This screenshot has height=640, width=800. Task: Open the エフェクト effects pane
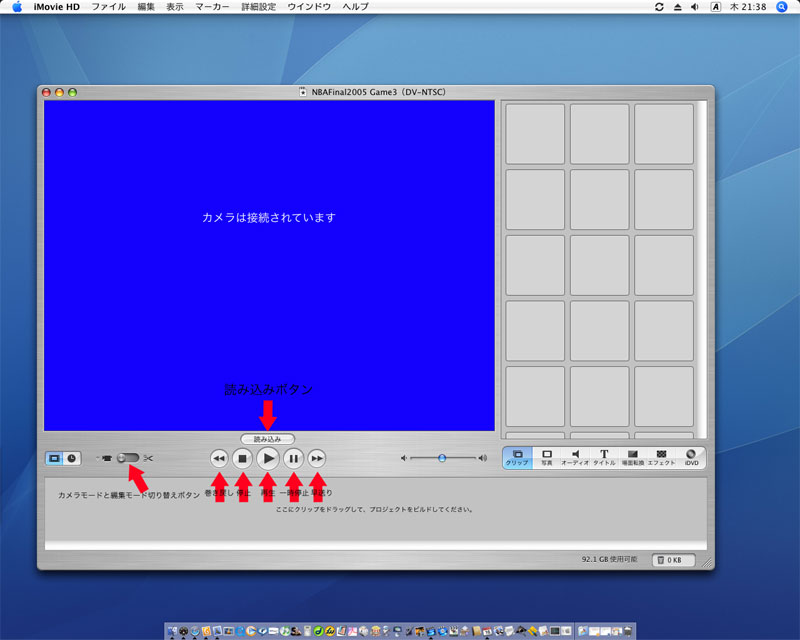[661, 458]
